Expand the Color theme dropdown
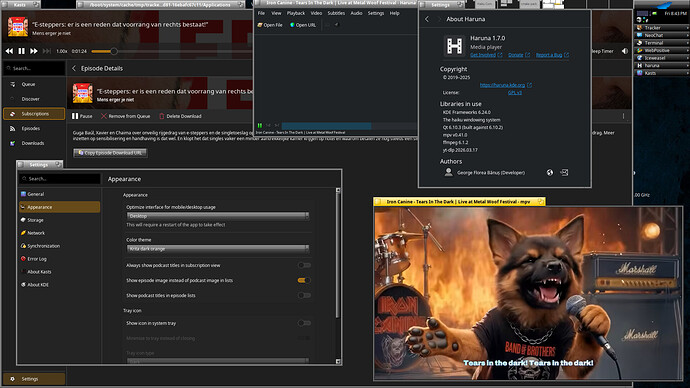 (x=218, y=249)
